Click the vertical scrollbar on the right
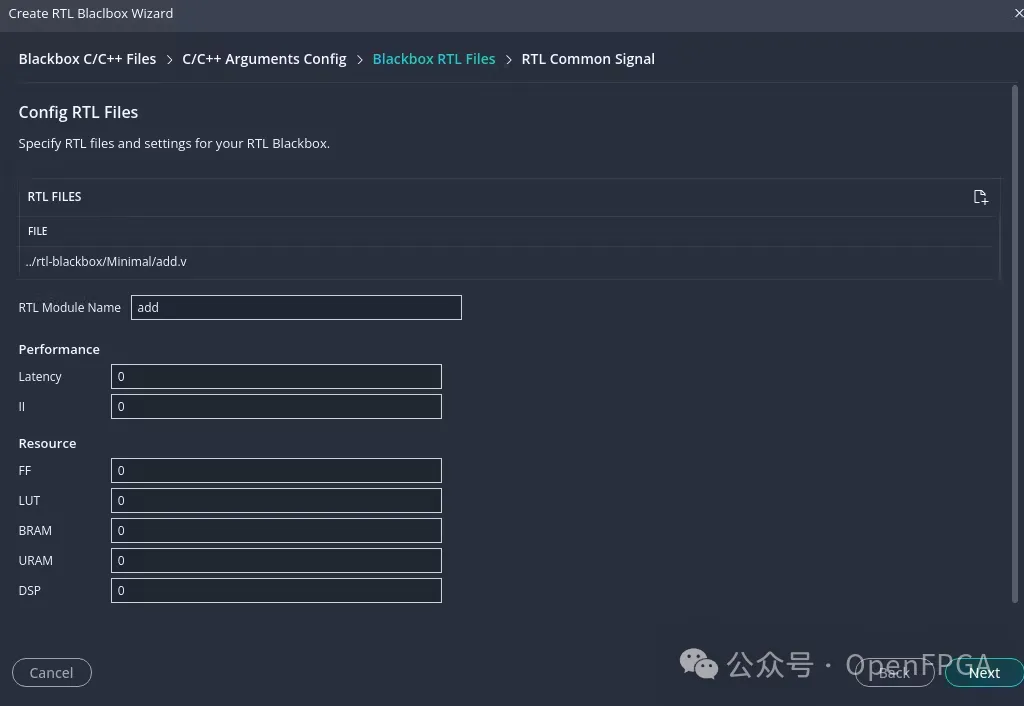The width and height of the screenshot is (1024, 706). pyautogui.click(x=1015, y=300)
